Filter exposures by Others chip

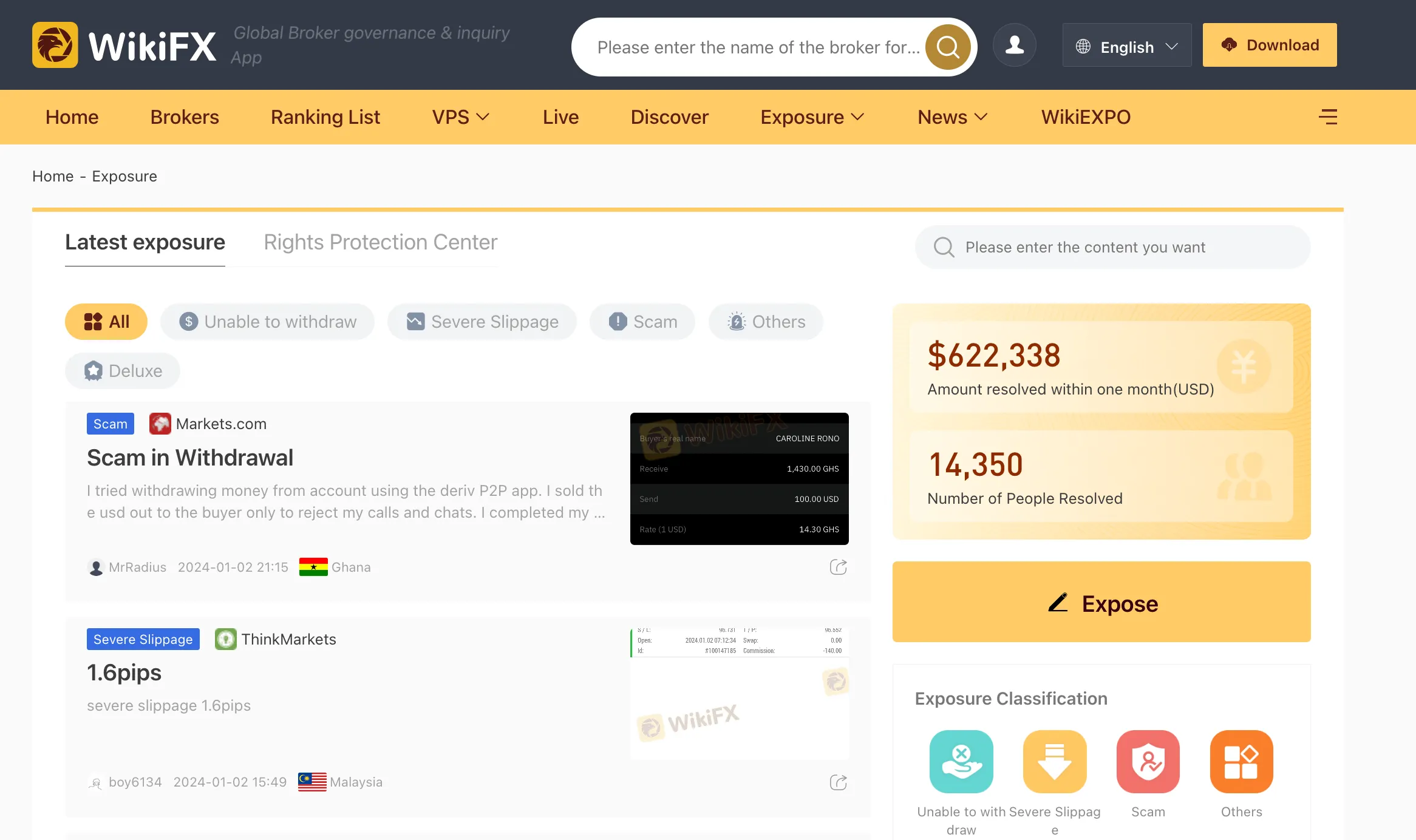coord(766,322)
